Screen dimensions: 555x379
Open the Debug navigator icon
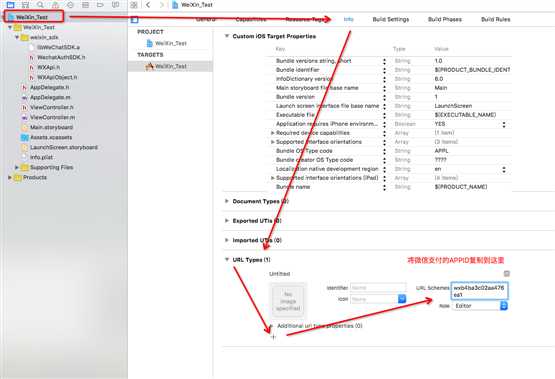pos(85,5)
